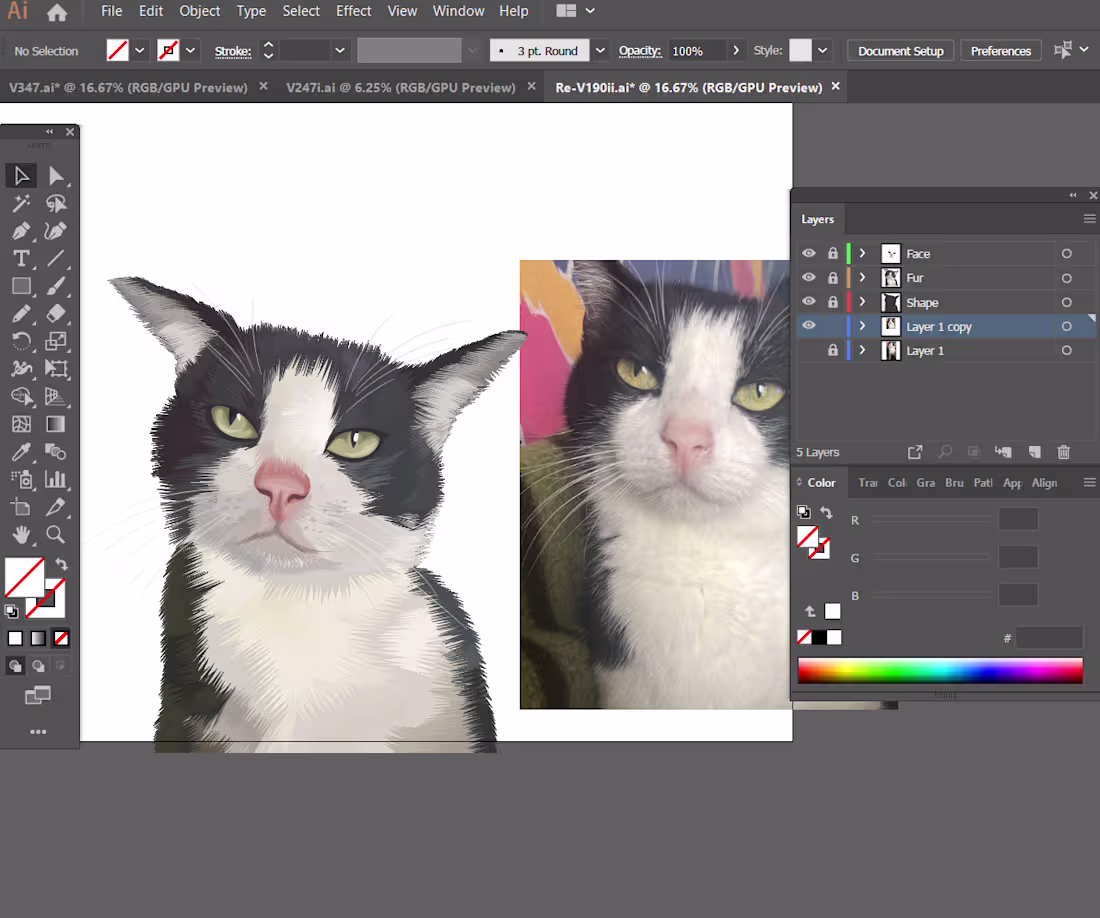Delete the selected layer with the trash icon
Image resolution: width=1100 pixels, height=918 pixels.
tap(1063, 452)
